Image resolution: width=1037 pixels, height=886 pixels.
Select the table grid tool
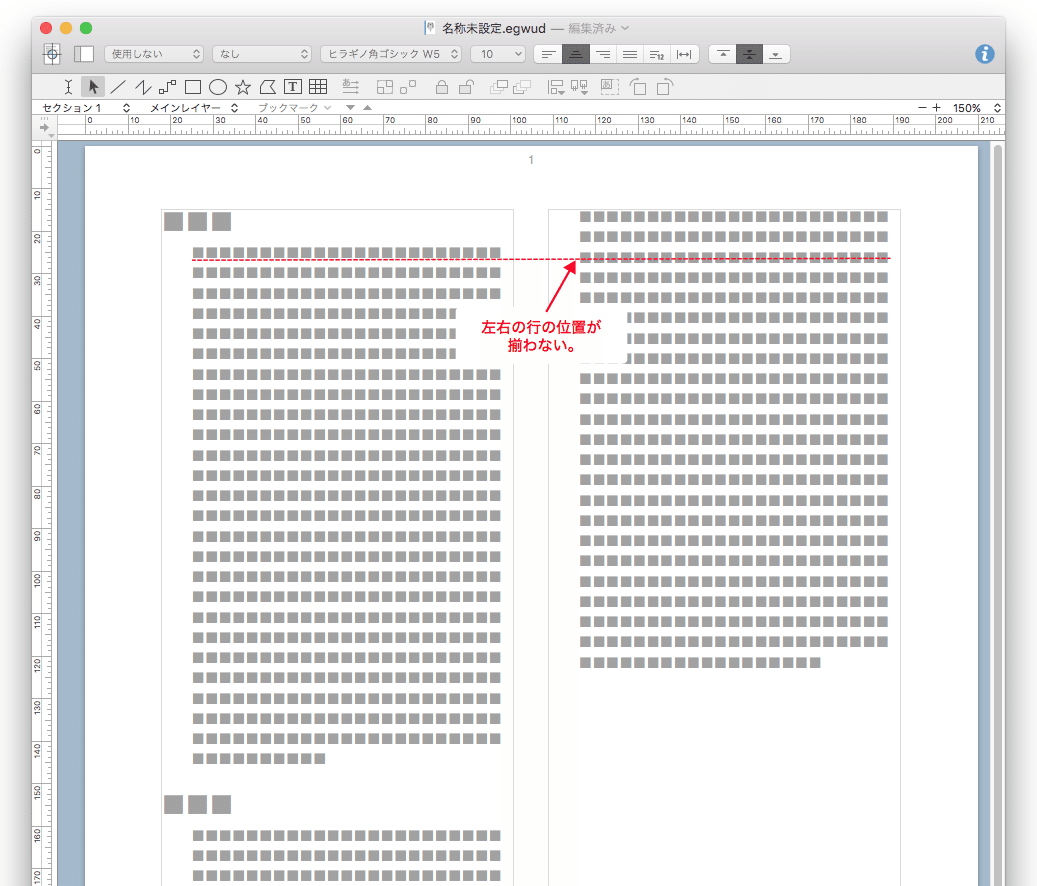[x=318, y=87]
